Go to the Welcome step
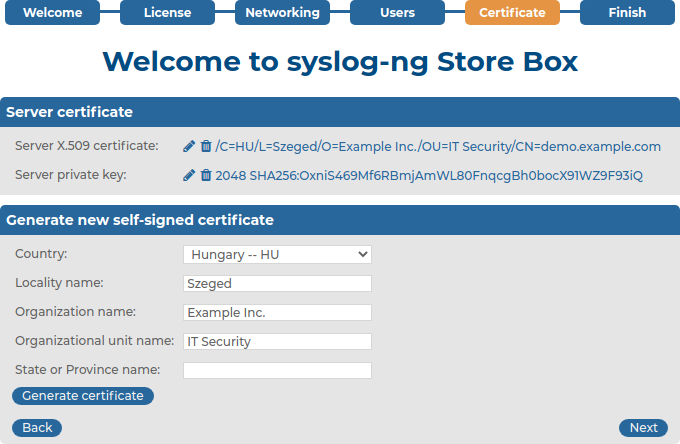The height and width of the screenshot is (444, 680). [x=52, y=13]
